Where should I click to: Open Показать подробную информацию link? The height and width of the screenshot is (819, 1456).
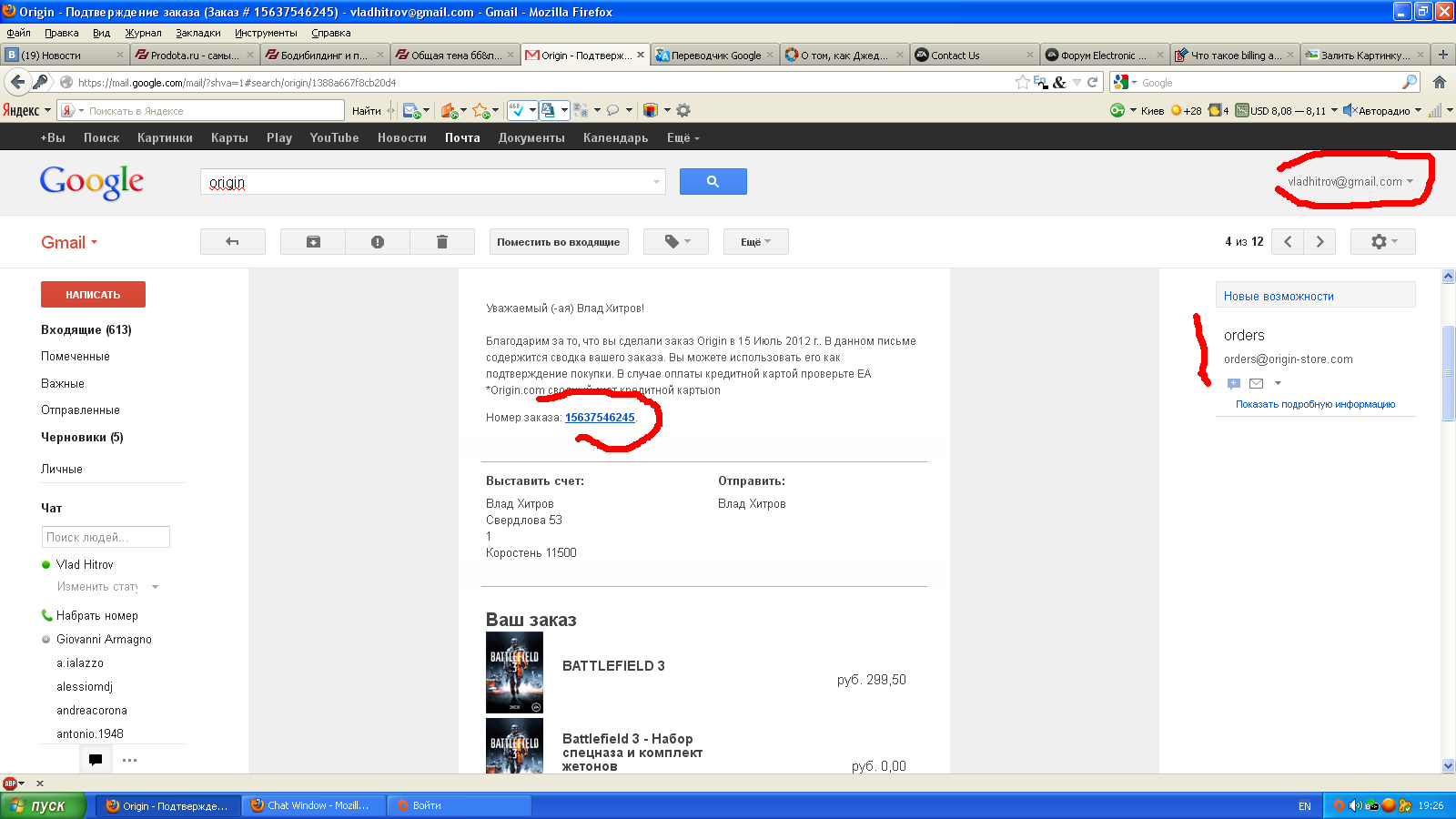pyautogui.click(x=1315, y=404)
